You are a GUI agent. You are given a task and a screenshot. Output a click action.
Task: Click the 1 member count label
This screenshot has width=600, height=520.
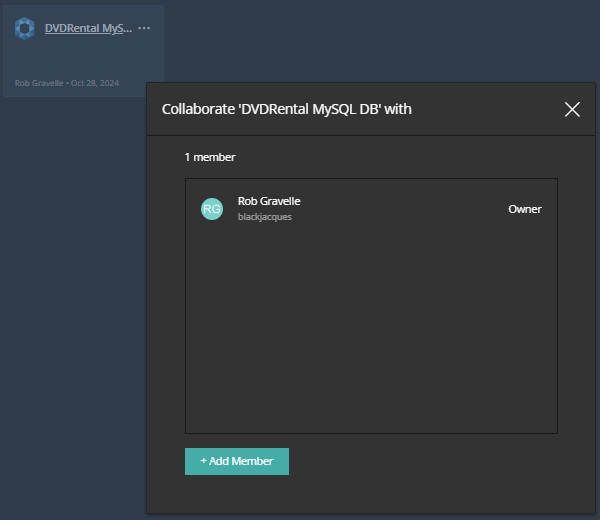click(210, 157)
